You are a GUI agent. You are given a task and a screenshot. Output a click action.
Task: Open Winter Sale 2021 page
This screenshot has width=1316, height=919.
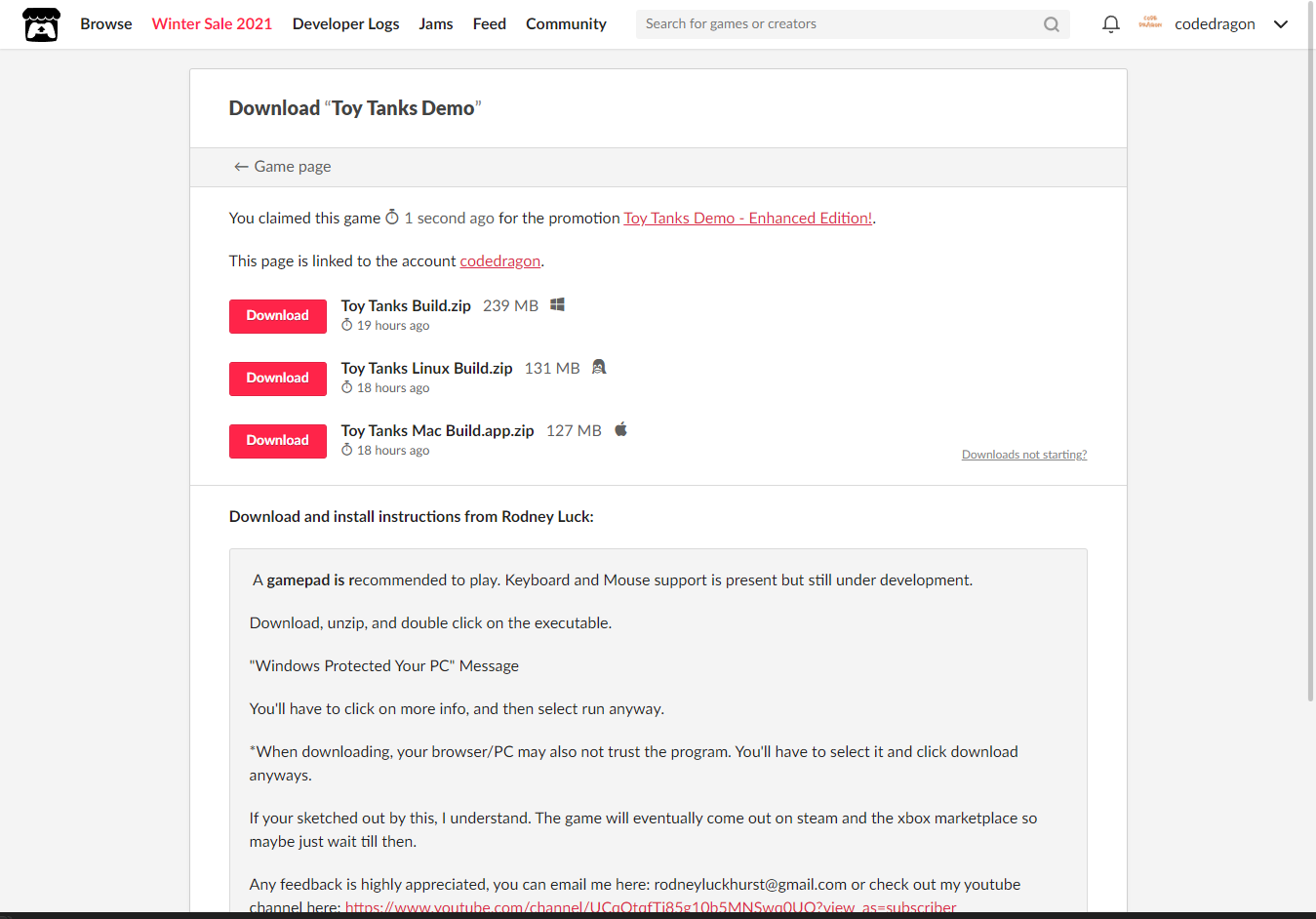pyautogui.click(x=212, y=24)
